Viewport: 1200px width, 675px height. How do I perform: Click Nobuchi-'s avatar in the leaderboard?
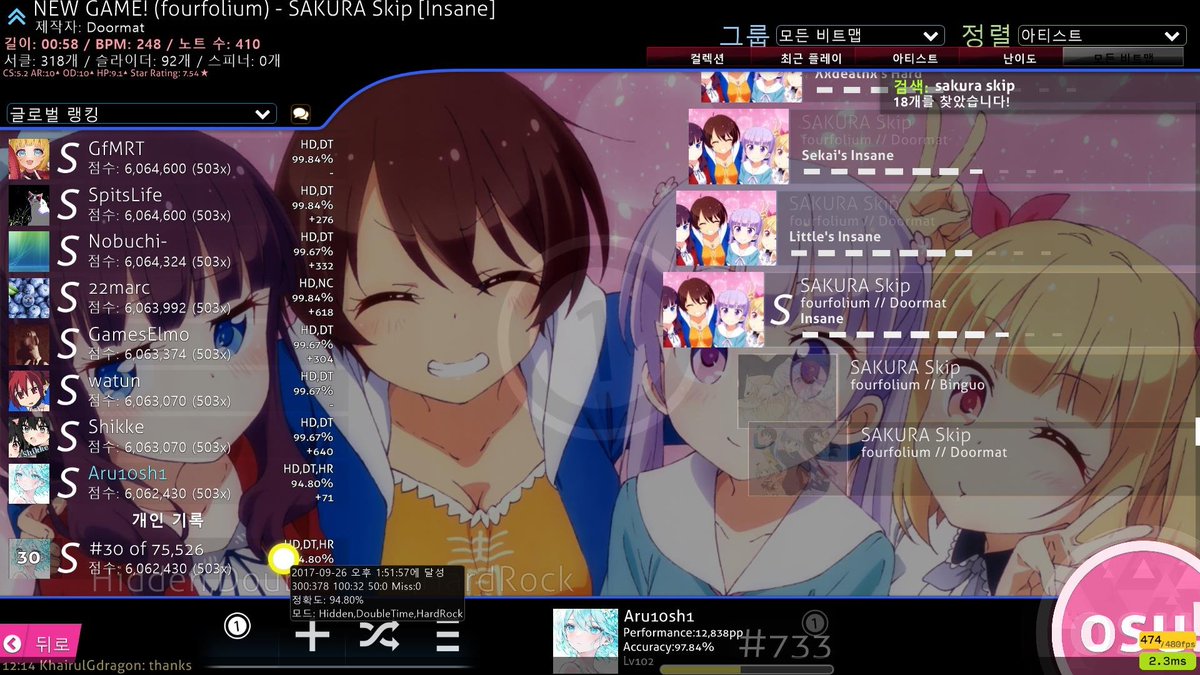29,252
